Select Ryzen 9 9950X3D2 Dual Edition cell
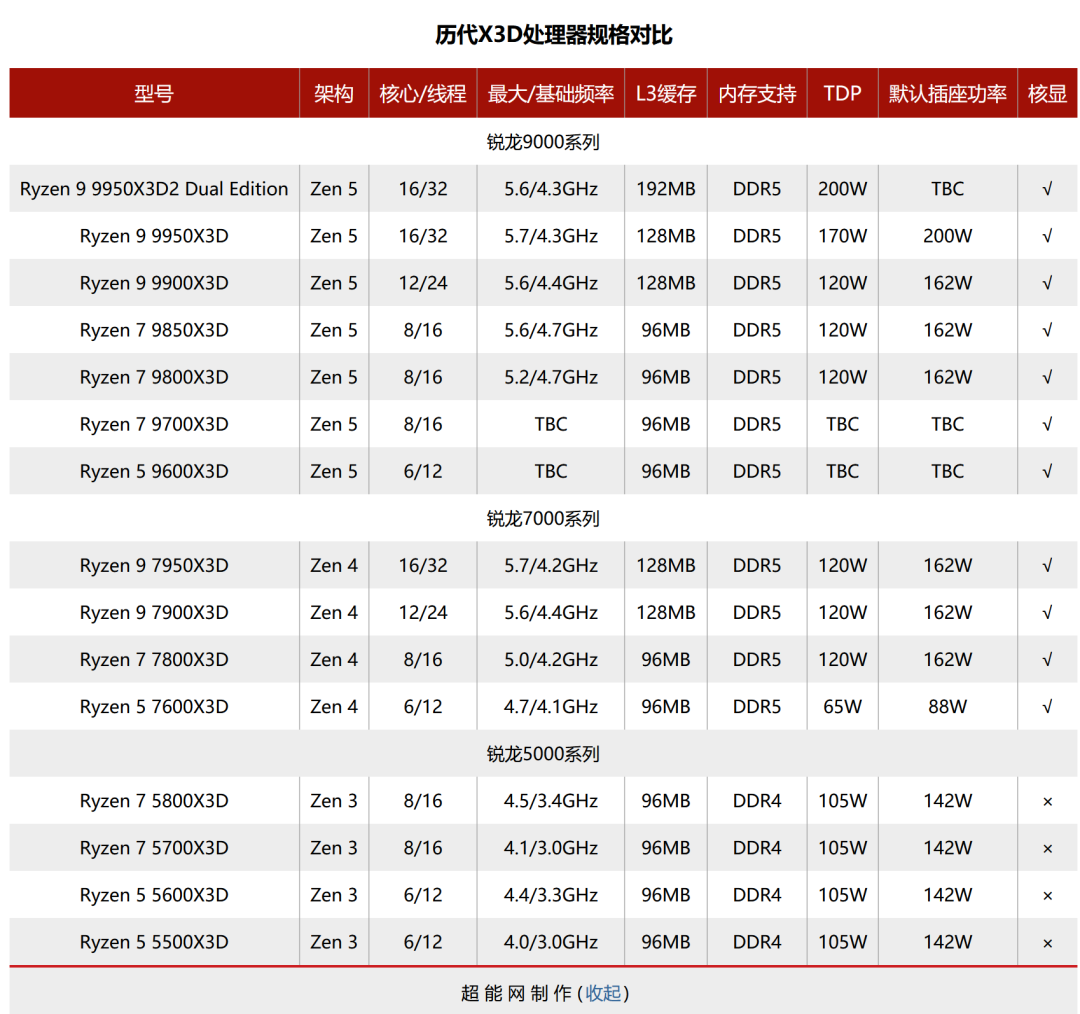 tap(154, 189)
